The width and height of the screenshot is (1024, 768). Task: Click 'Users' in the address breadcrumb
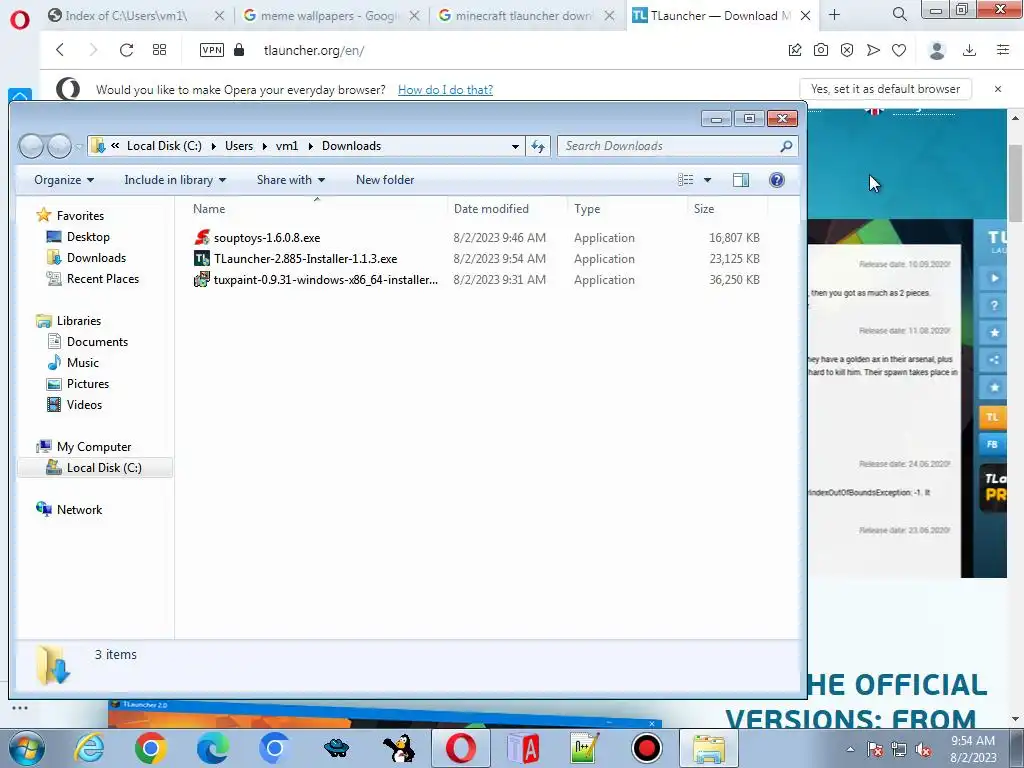(239, 146)
